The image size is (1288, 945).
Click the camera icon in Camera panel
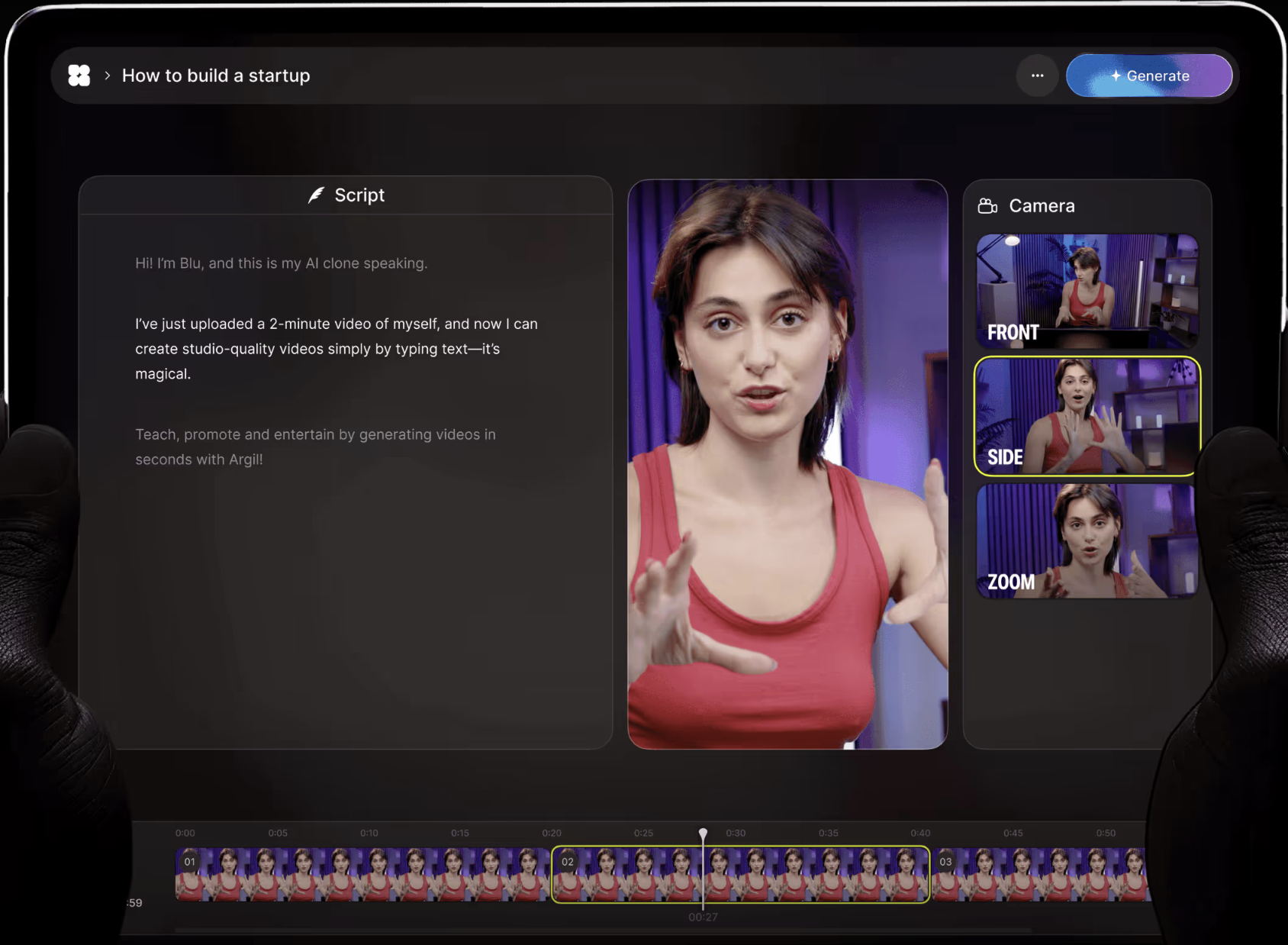tap(987, 206)
